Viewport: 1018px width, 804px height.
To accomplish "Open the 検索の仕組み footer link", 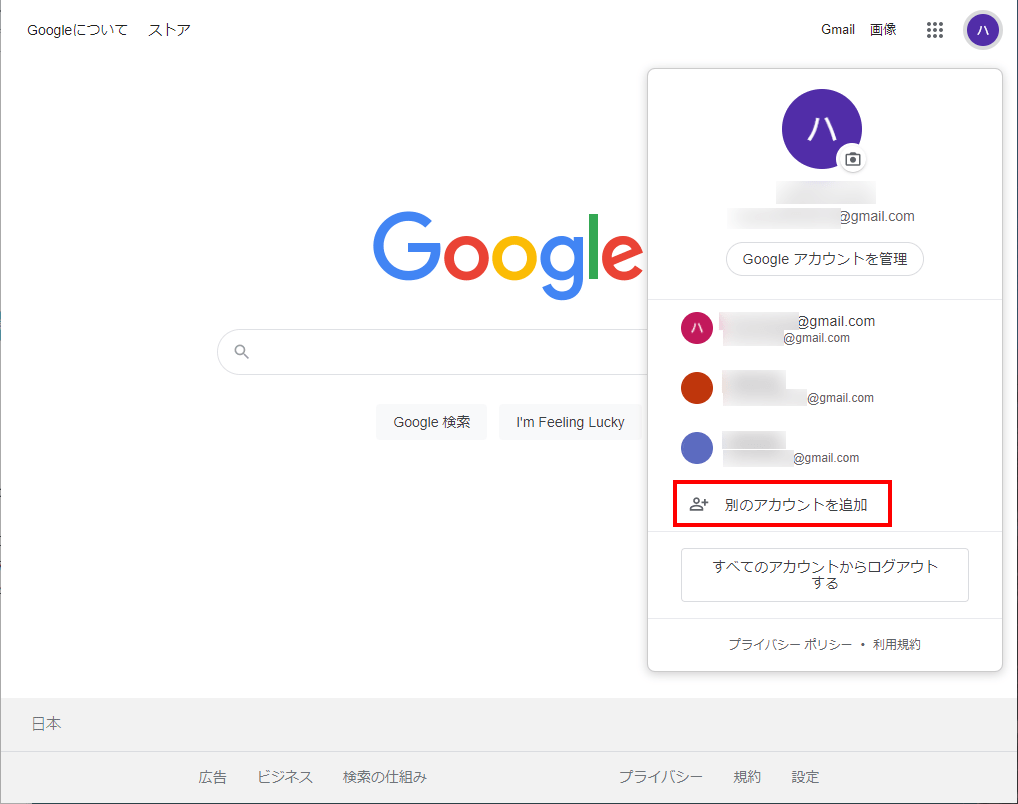I will [385, 777].
